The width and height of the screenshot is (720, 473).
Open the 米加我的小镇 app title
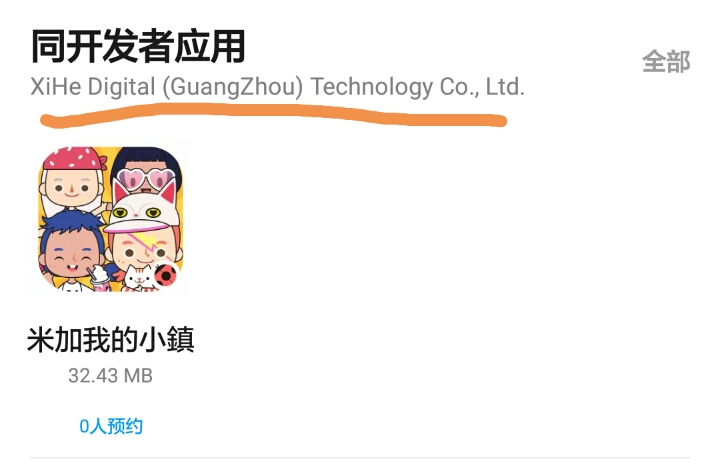[111, 340]
